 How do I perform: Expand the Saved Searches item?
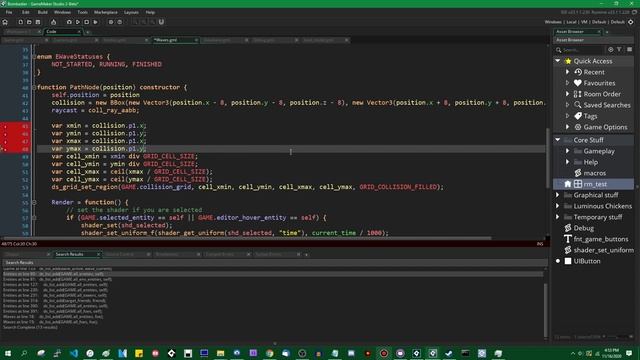567,105
